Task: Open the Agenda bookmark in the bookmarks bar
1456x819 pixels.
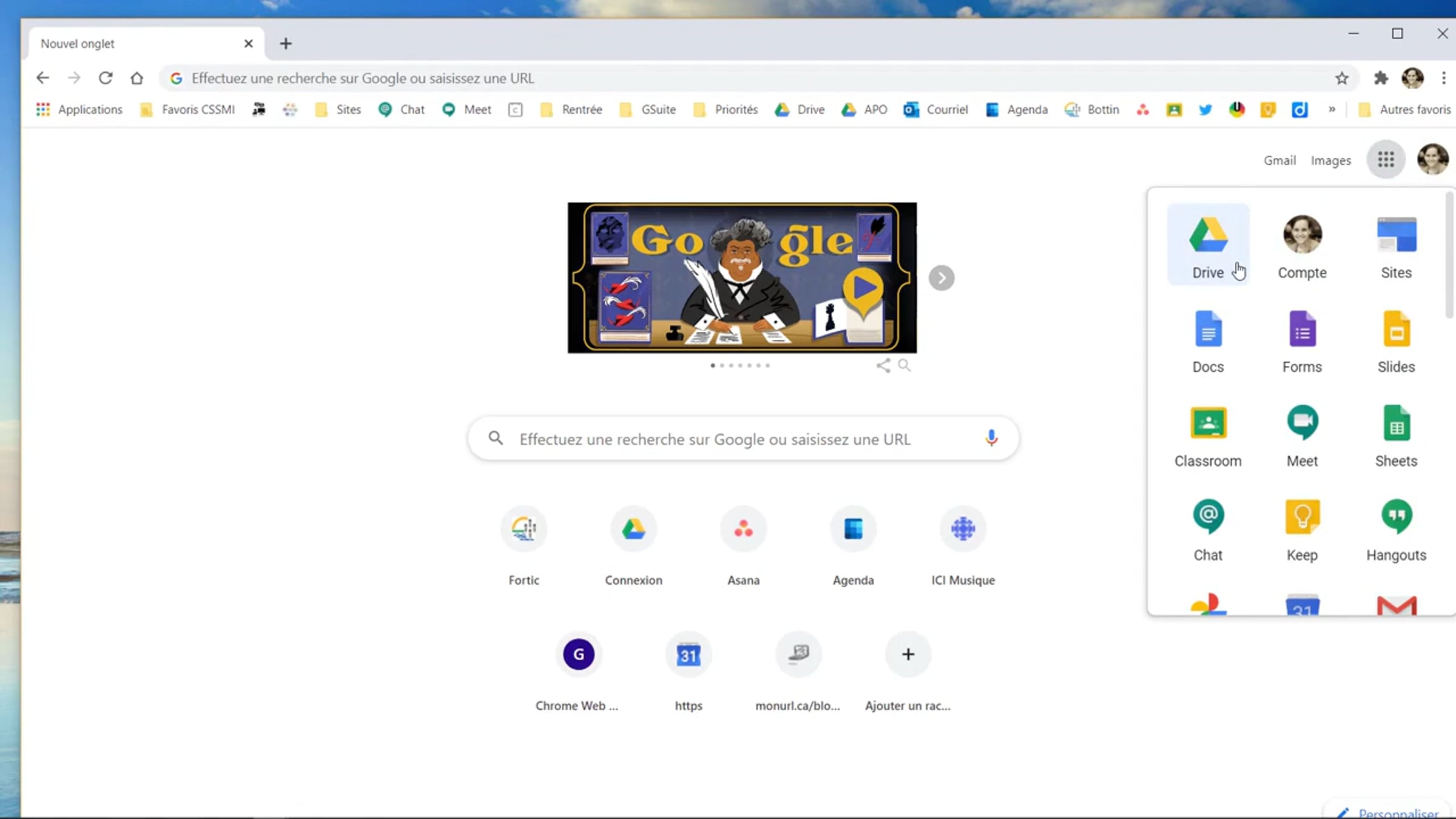Action: click(1017, 110)
